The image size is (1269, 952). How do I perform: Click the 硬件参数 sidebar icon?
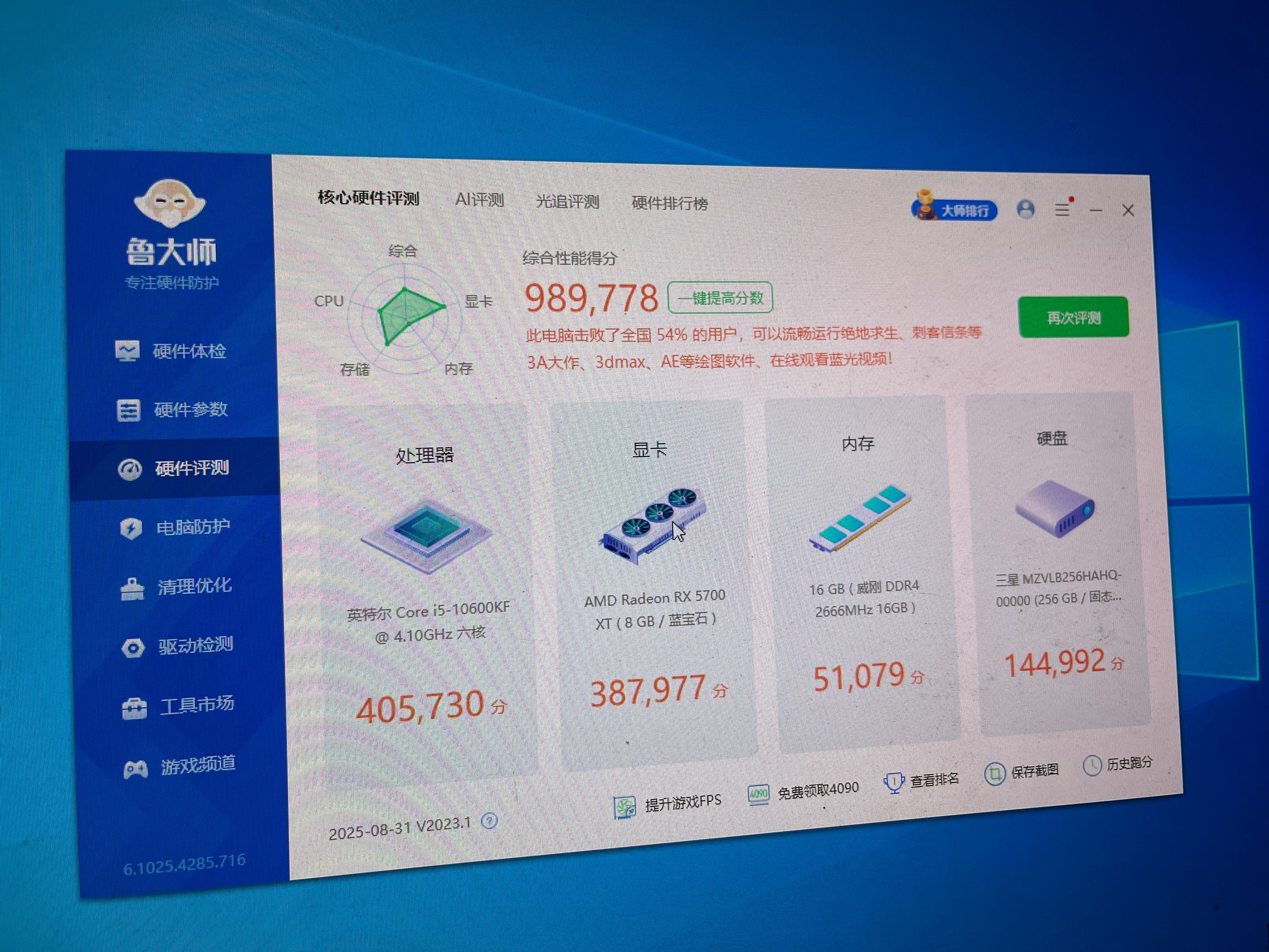coord(128,410)
